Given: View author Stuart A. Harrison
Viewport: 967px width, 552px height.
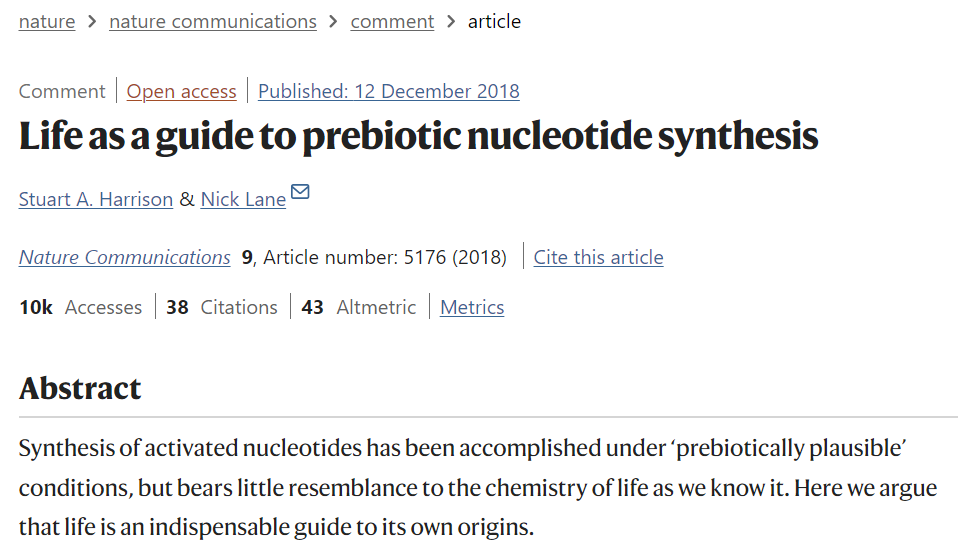Looking at the screenshot, I should pos(96,199).
